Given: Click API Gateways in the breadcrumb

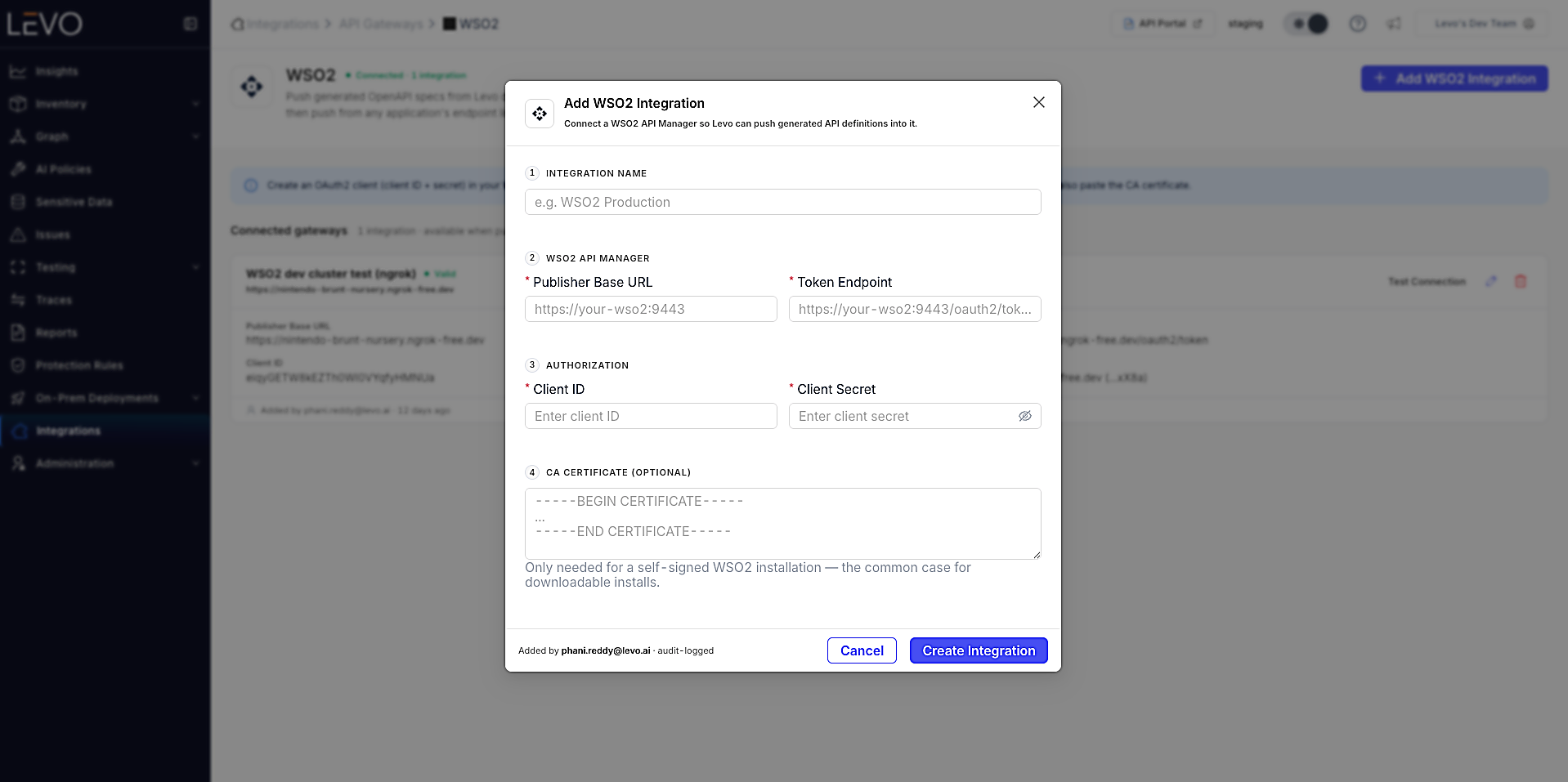Looking at the screenshot, I should pos(381,24).
